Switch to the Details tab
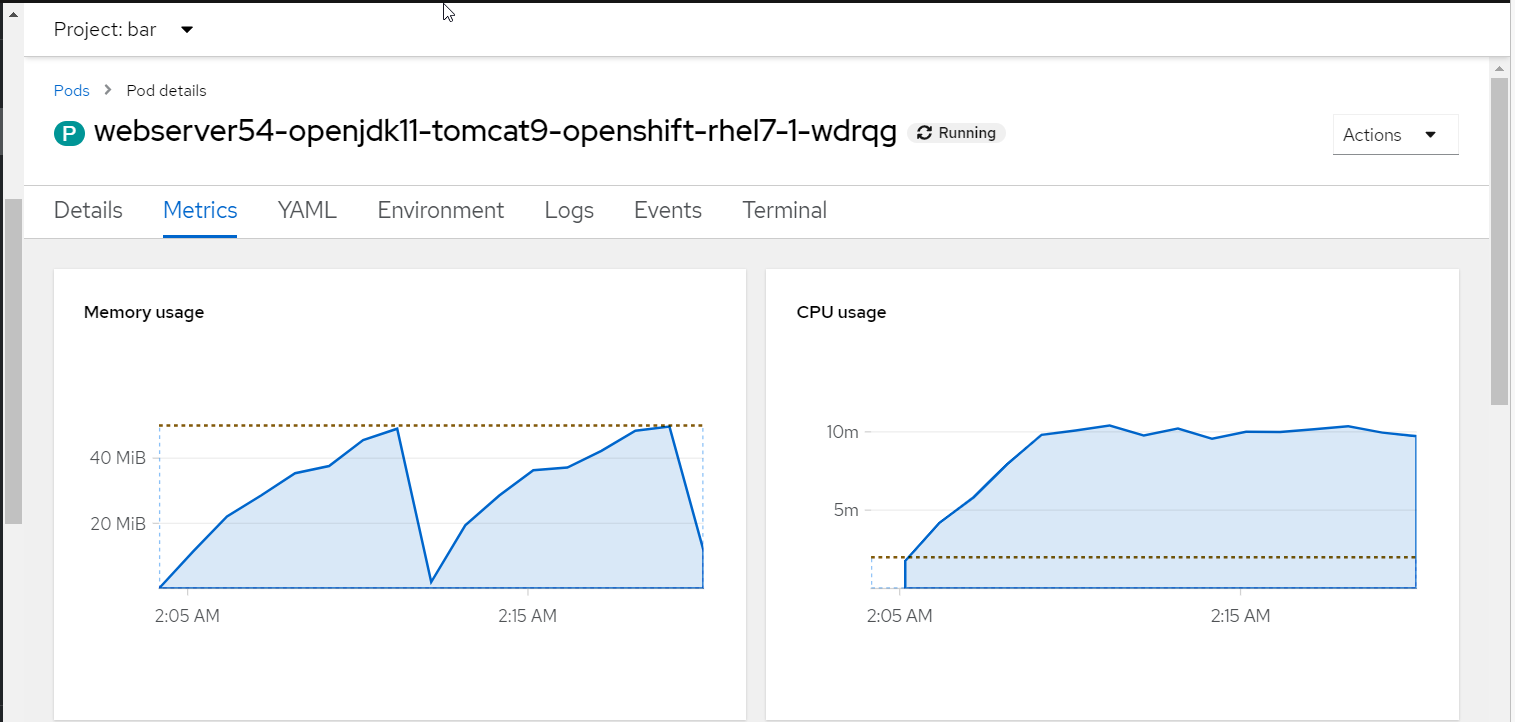The width and height of the screenshot is (1515, 722). [x=88, y=210]
